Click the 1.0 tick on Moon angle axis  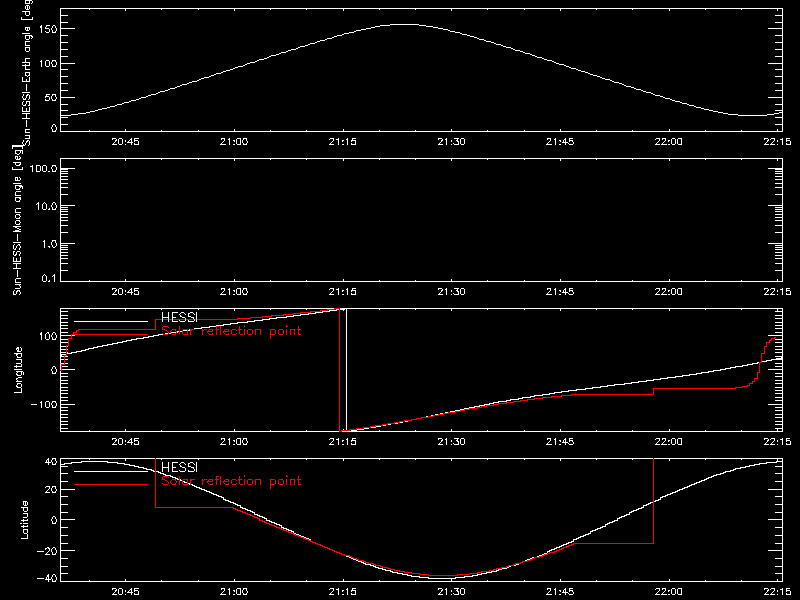49,244
